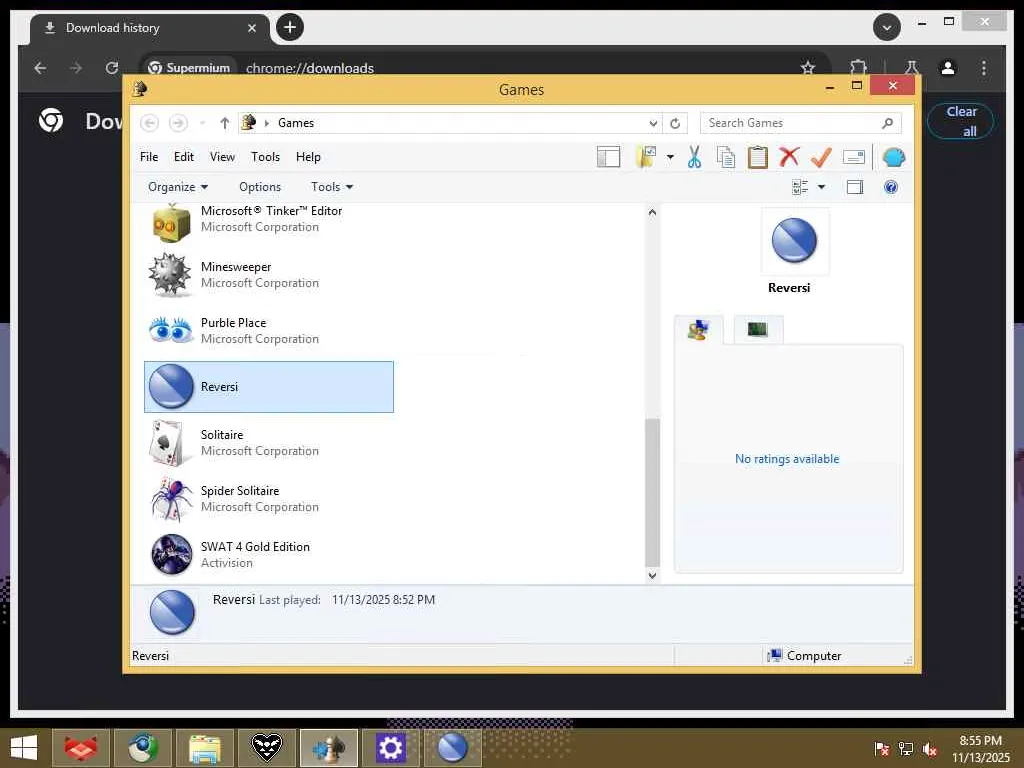The width and height of the screenshot is (1024, 768).
Task: Select SWAT 4 Gold Edition entry
Action: (x=269, y=554)
